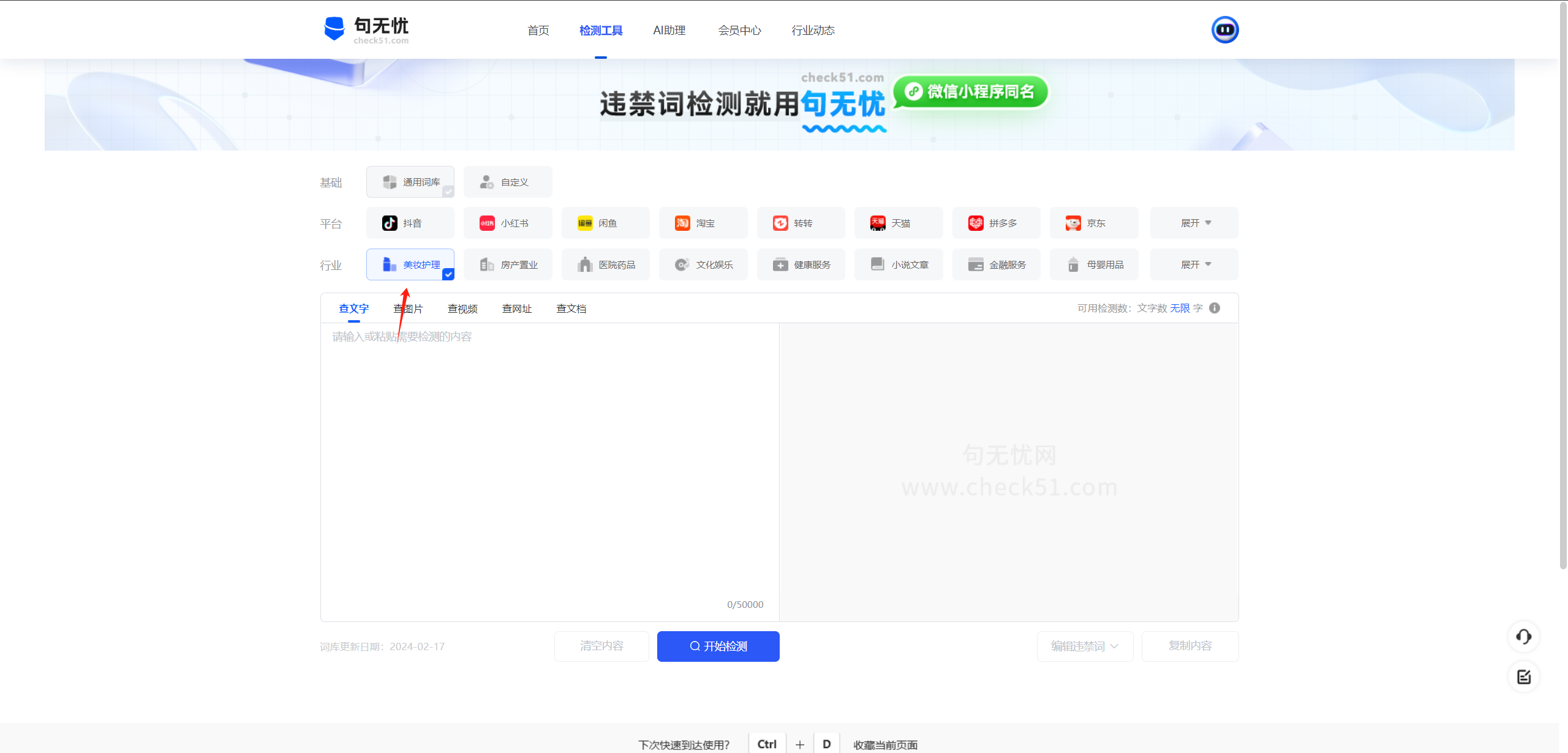Click the 句无忧 logo icon
Image resolution: width=1568 pixels, height=753 pixels.
pyautogui.click(x=334, y=28)
